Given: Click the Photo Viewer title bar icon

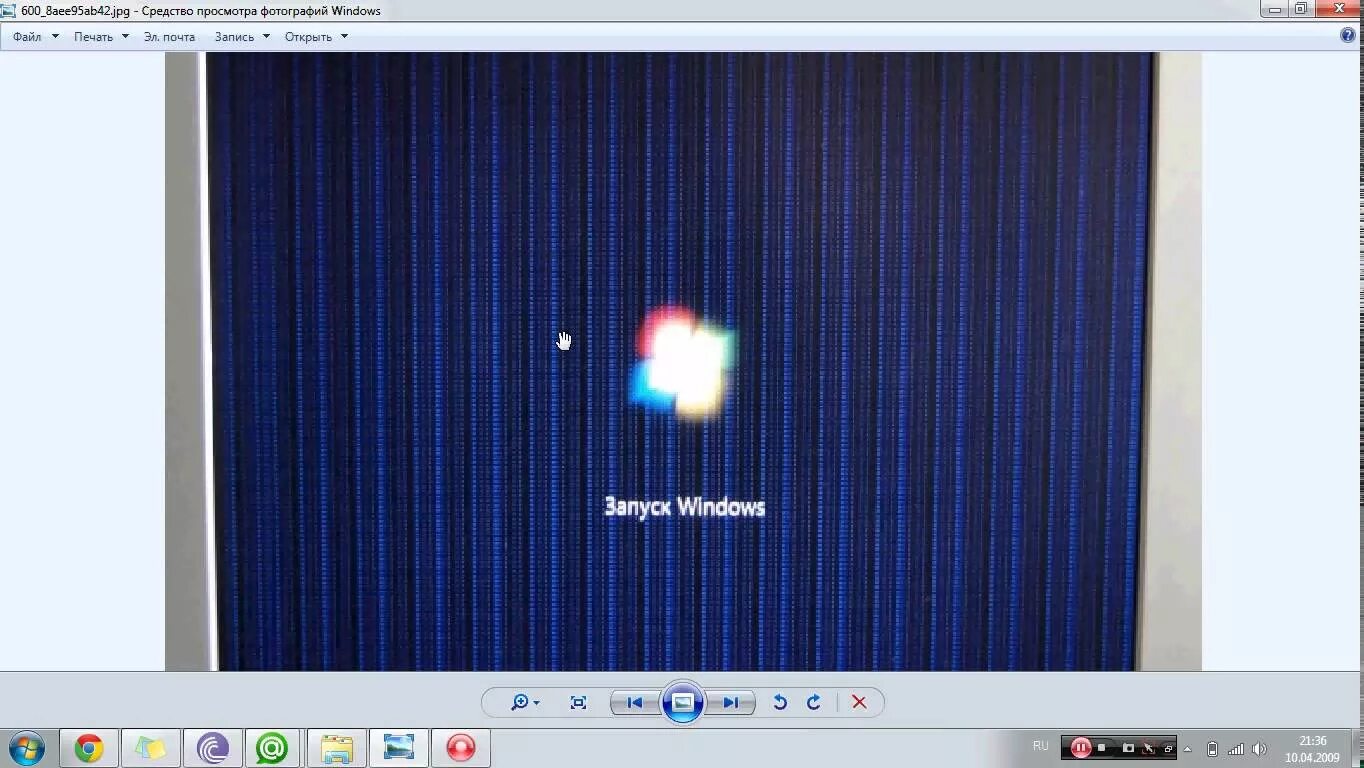Looking at the screenshot, I should tap(9, 11).
